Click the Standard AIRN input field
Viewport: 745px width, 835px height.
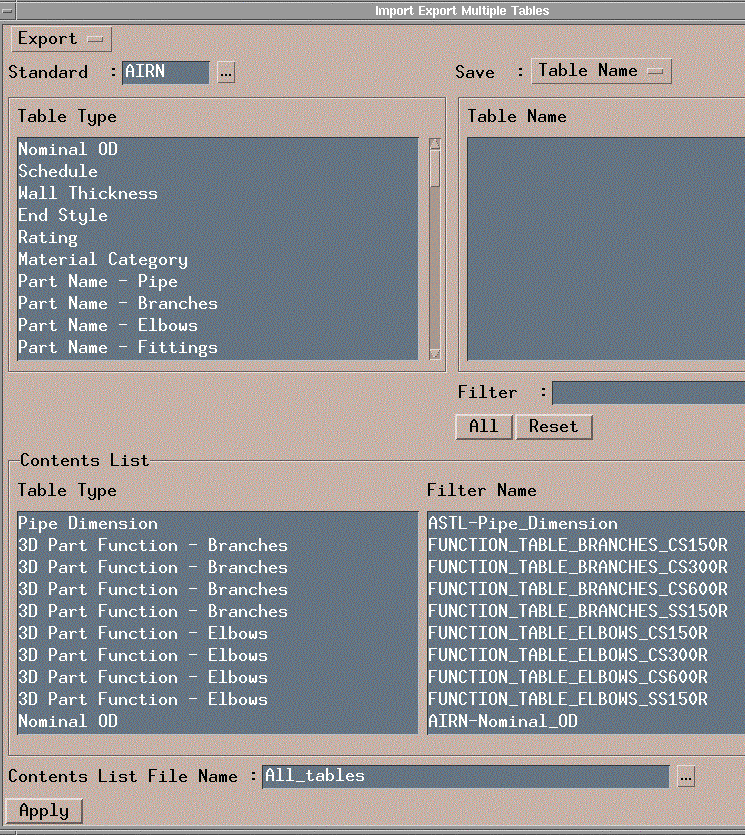[x=166, y=72]
